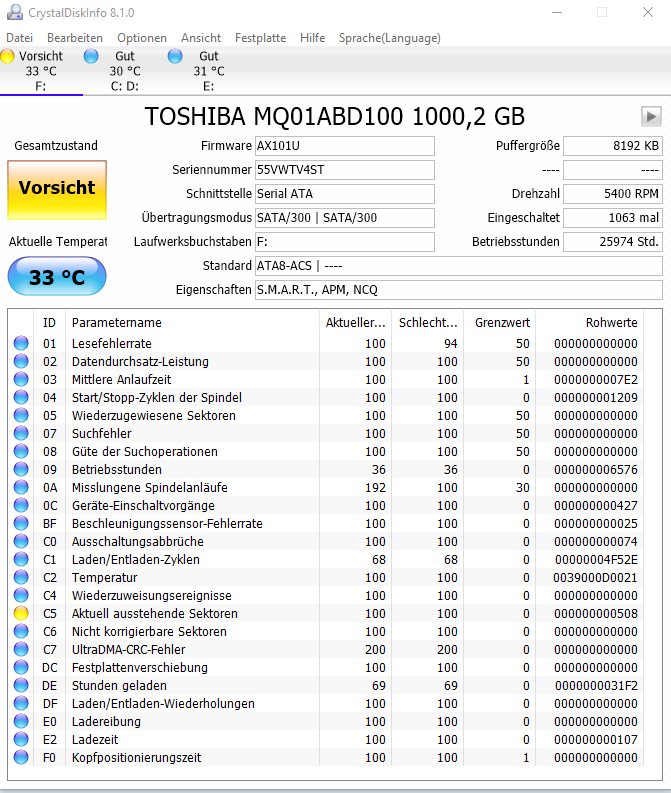Click the yellow status icon for drive F:
The image size is (671, 793).
[8, 56]
